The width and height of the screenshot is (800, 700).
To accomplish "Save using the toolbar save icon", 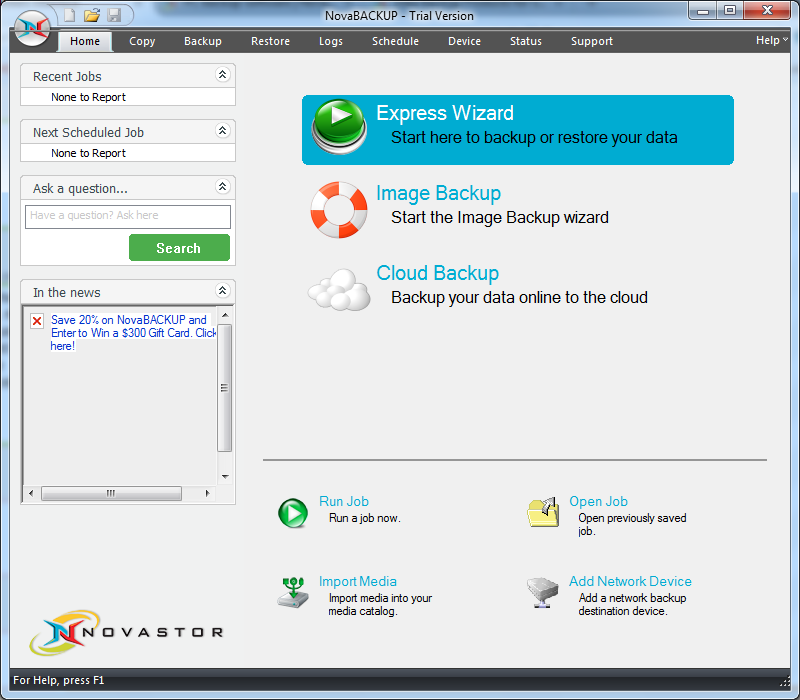I will pos(112,15).
